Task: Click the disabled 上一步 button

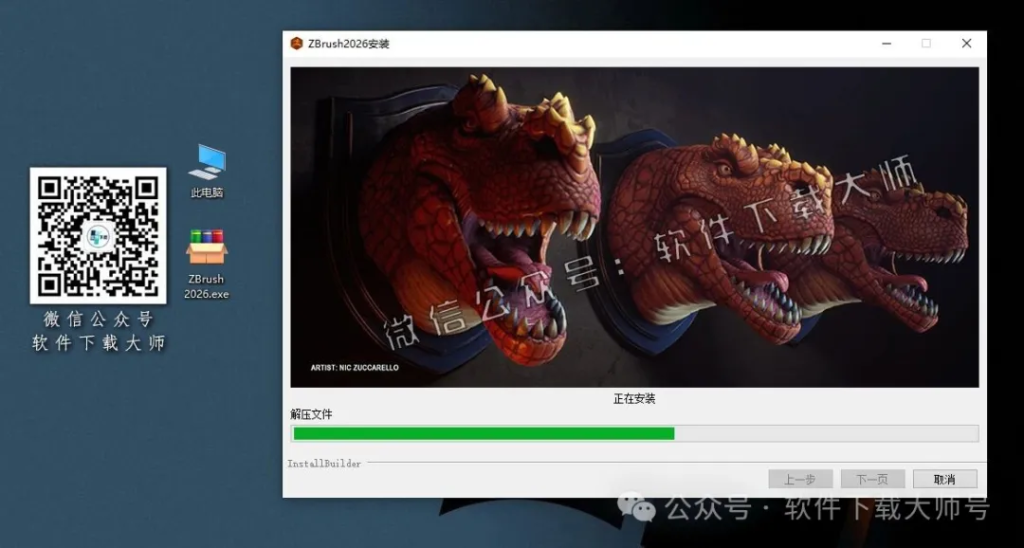Action: click(x=800, y=479)
